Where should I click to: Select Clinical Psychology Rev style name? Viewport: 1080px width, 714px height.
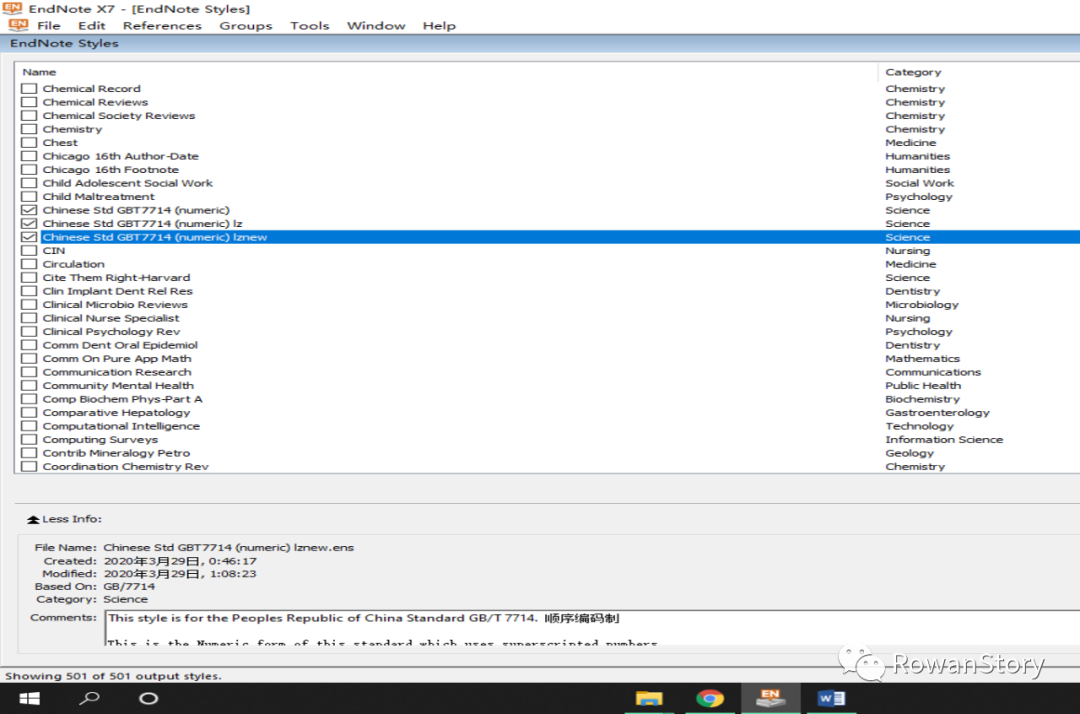pyautogui.click(x=111, y=332)
